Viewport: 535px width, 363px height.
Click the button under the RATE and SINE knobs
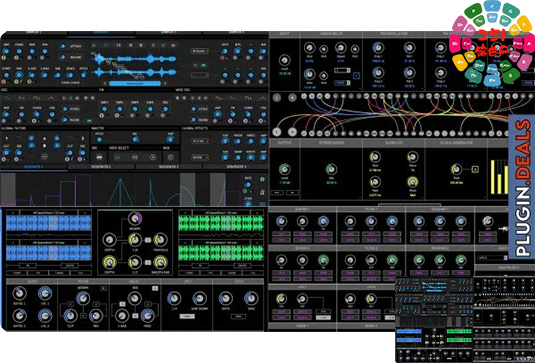pyautogui.click(x=238, y=316)
